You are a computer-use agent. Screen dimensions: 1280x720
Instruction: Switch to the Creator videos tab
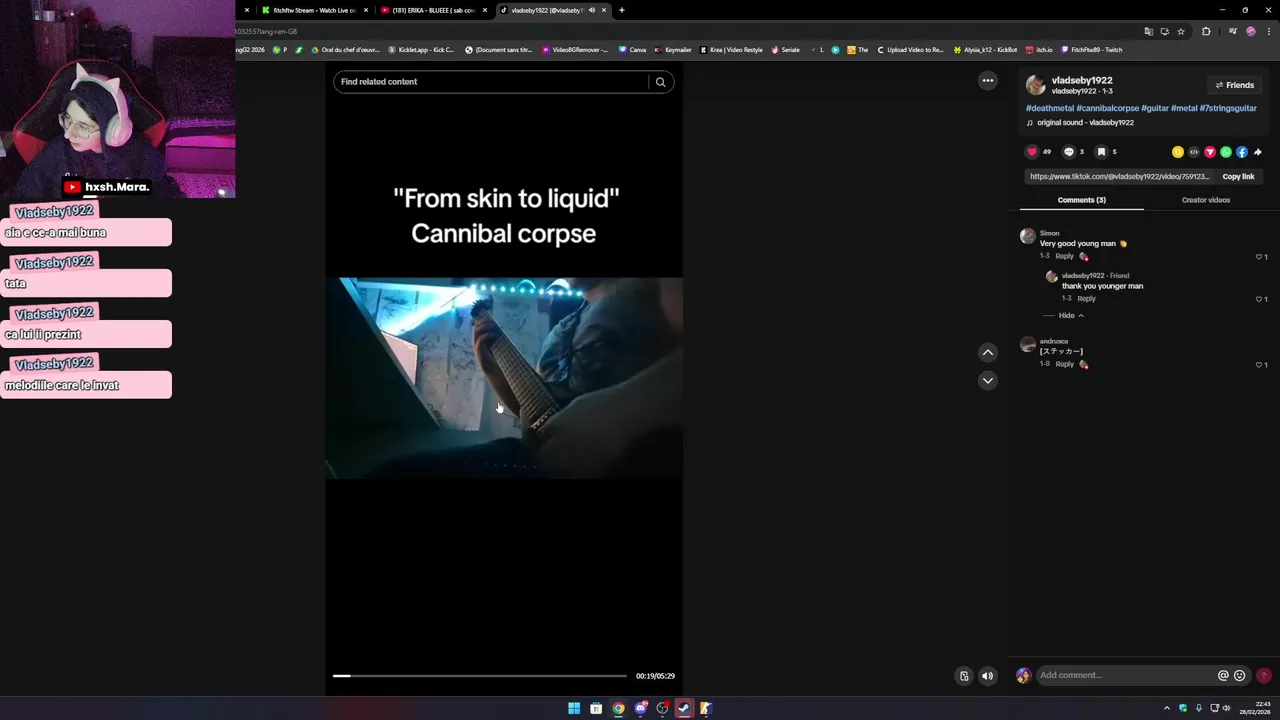pos(1206,200)
